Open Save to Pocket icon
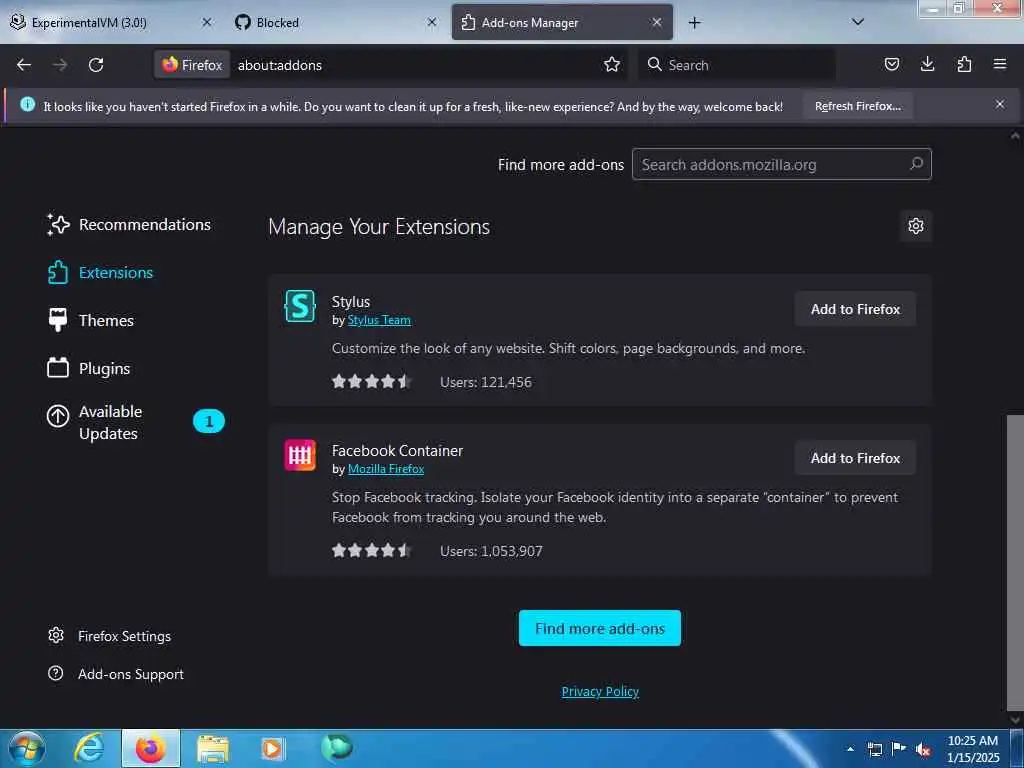This screenshot has width=1024, height=768. [x=891, y=64]
